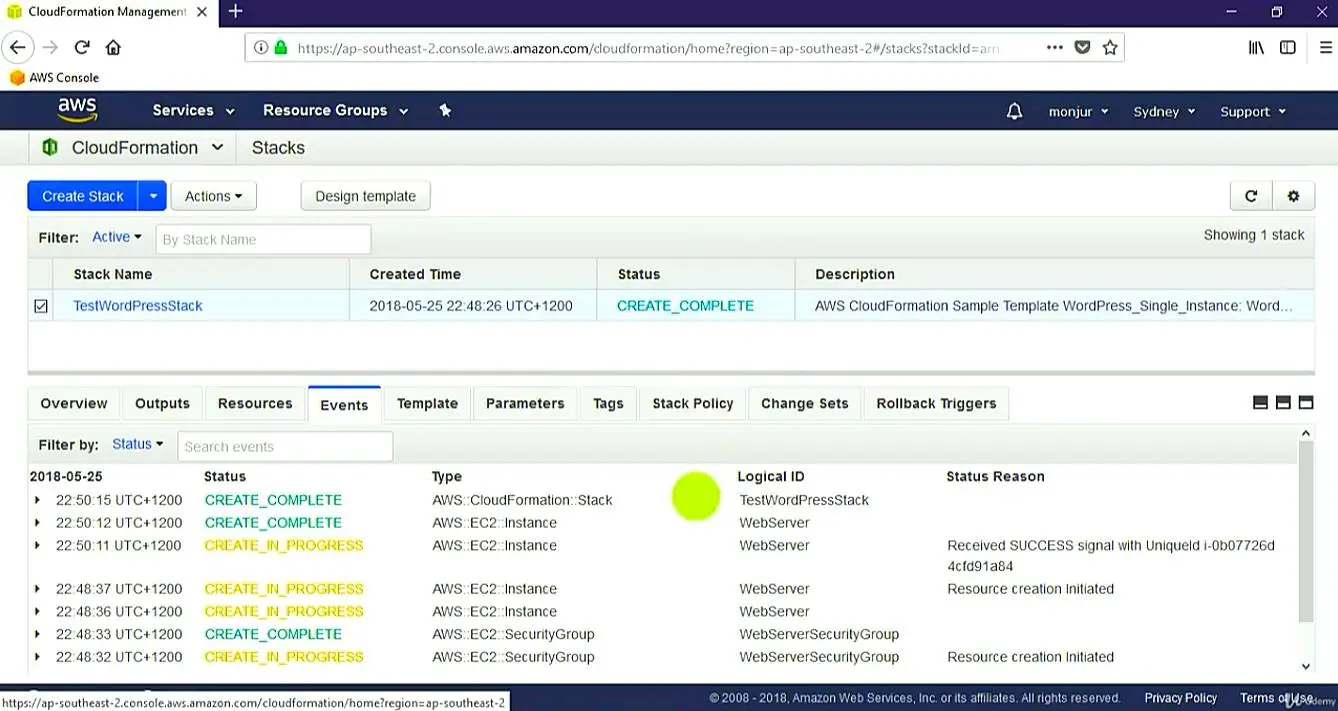
Task: Expand the 22:48:32 event row
Action: tap(38, 657)
